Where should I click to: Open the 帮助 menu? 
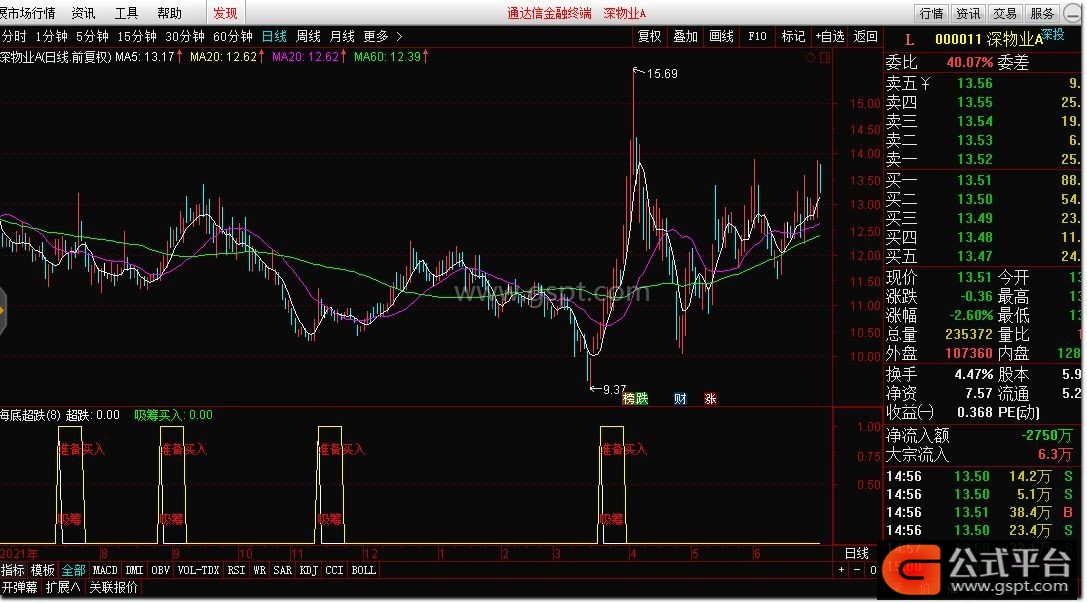tap(169, 13)
